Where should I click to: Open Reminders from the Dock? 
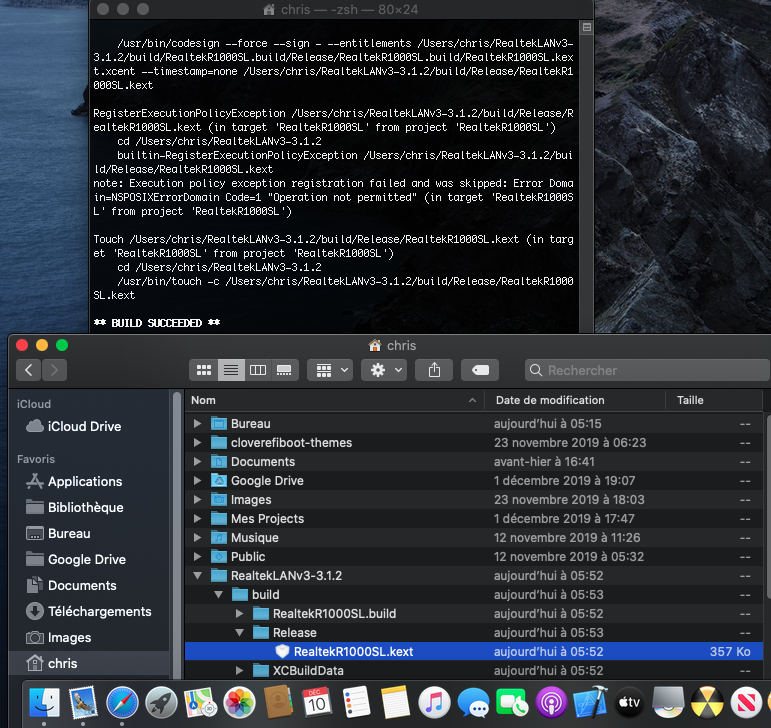point(356,702)
